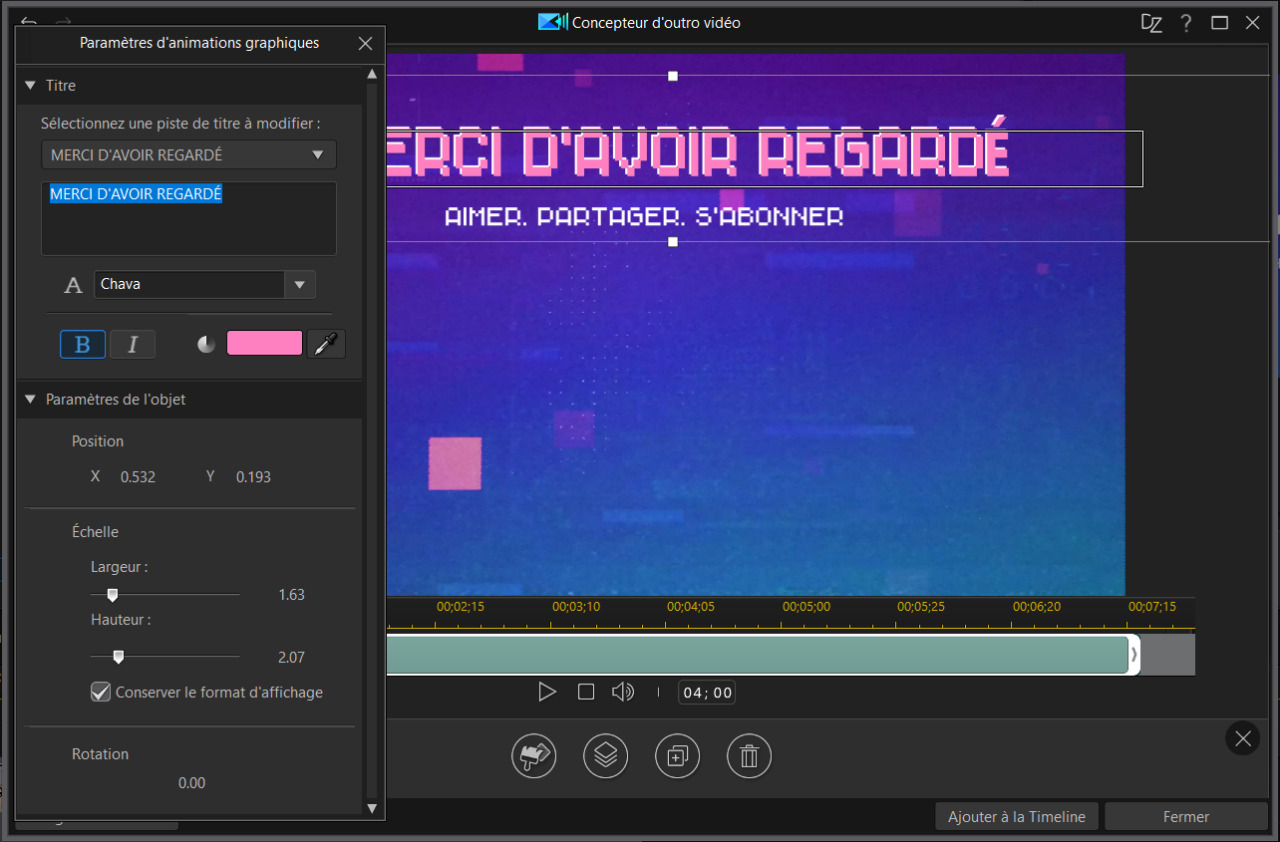Collapse the Titre section
This screenshot has height=842, width=1280.
[30, 85]
